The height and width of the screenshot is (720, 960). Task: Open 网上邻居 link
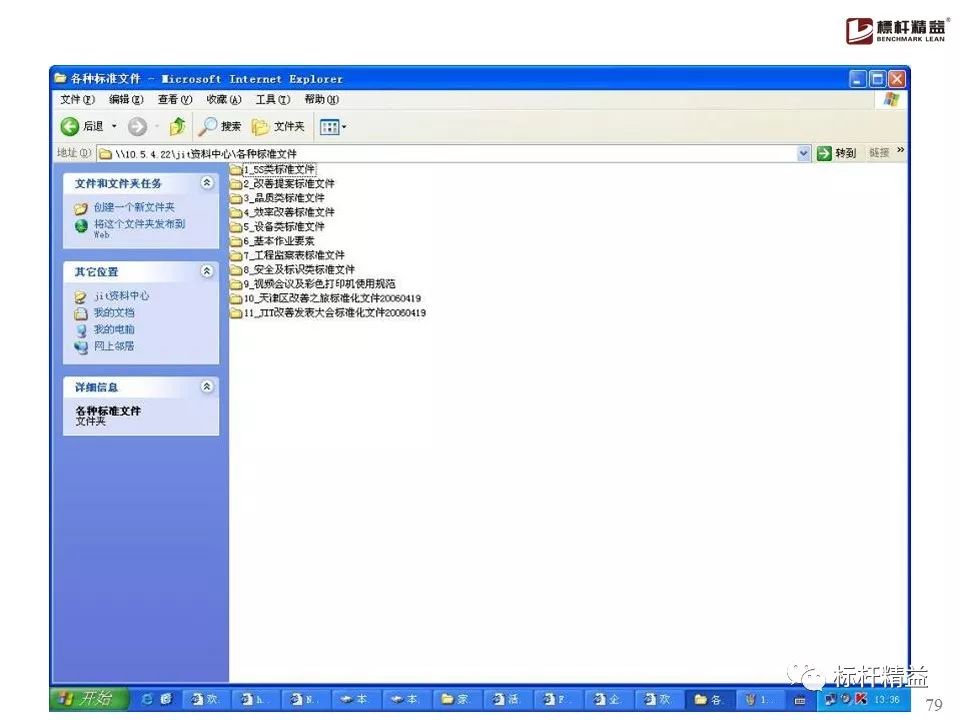point(114,346)
